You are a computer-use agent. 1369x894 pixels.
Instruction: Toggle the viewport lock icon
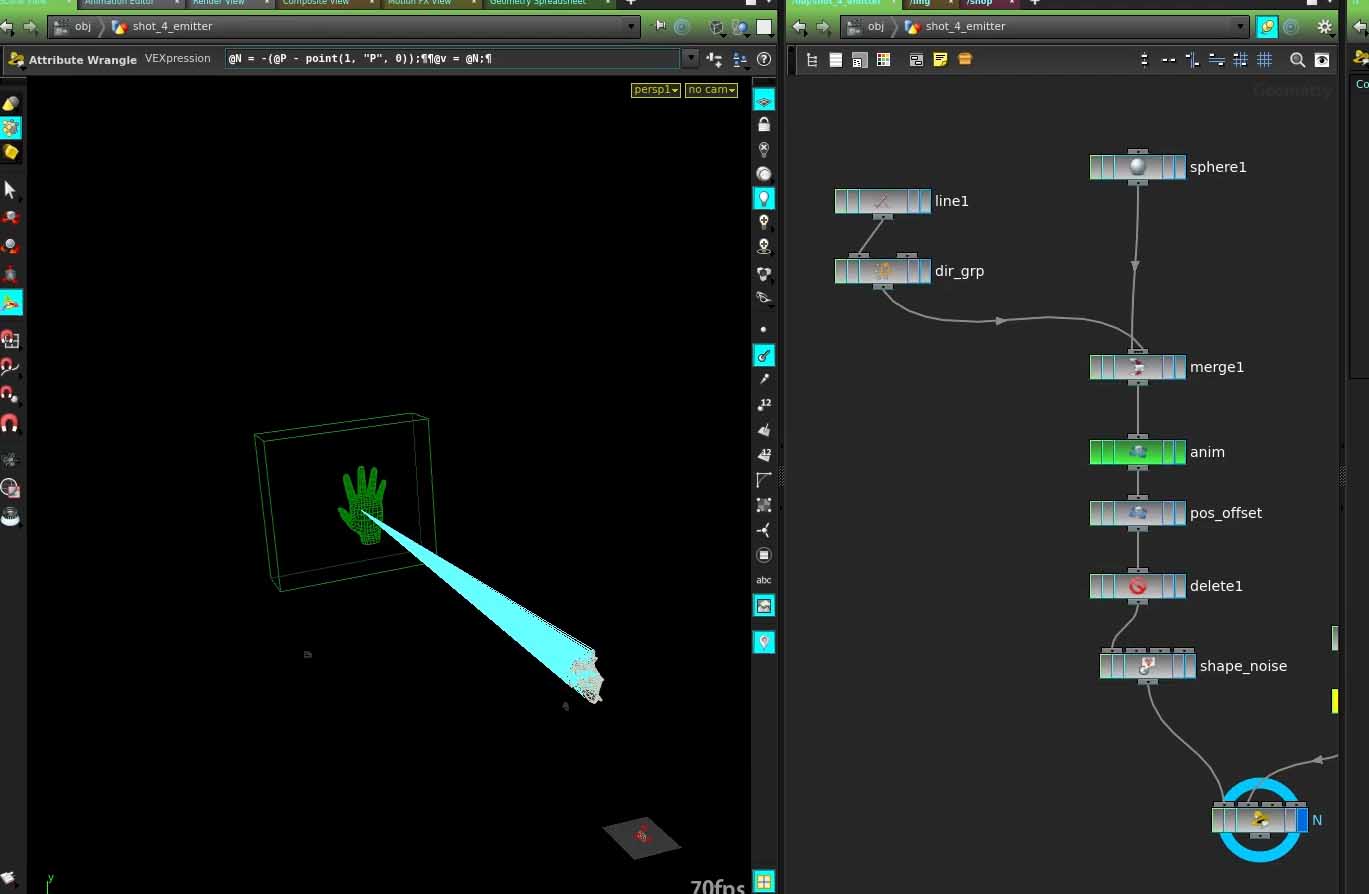(x=764, y=125)
